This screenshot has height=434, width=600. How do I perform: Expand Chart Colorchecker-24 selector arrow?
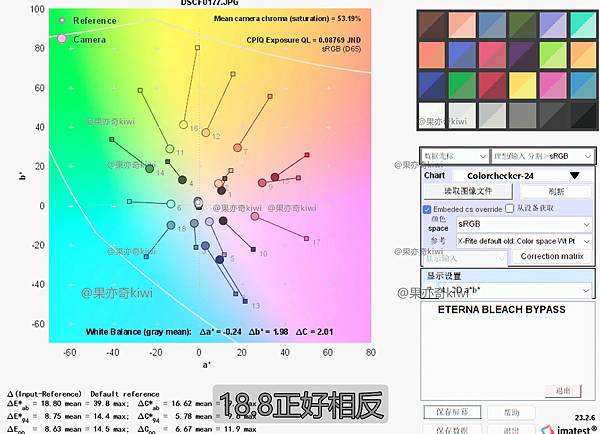[x=574, y=176]
